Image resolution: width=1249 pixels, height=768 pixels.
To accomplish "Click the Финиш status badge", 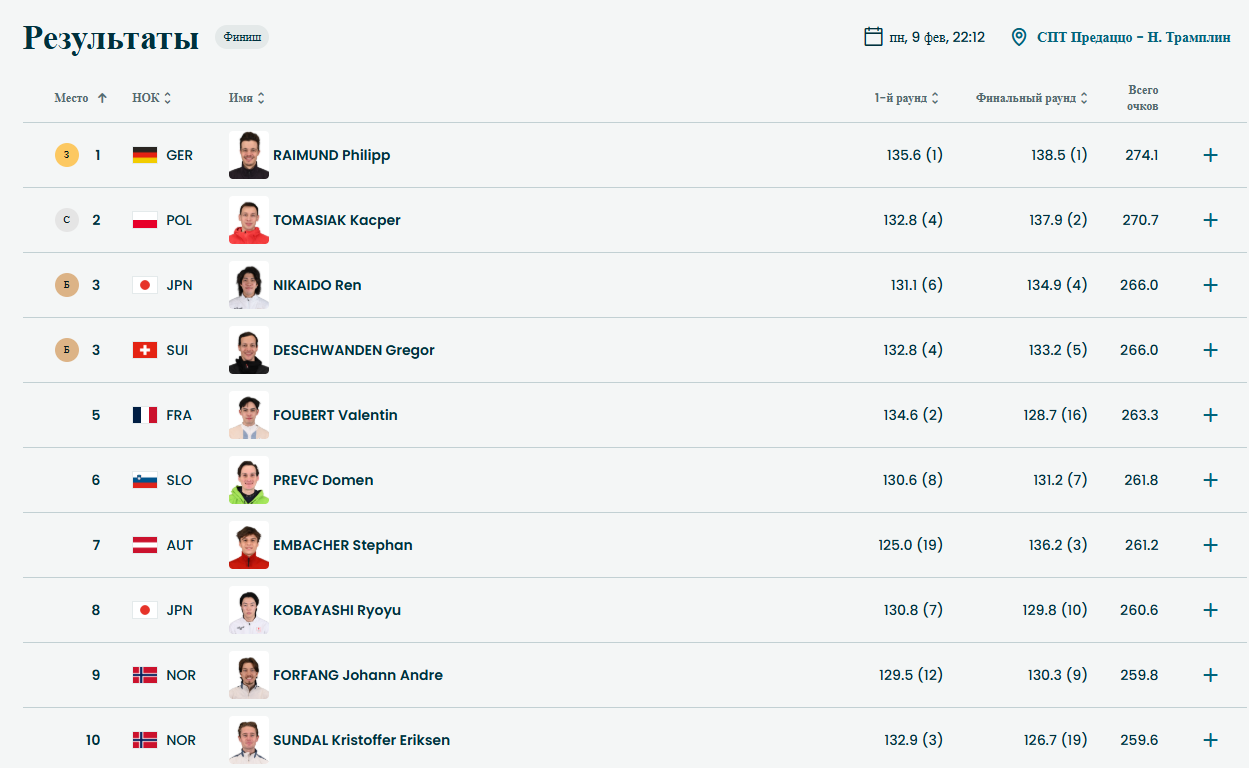I will pos(242,37).
